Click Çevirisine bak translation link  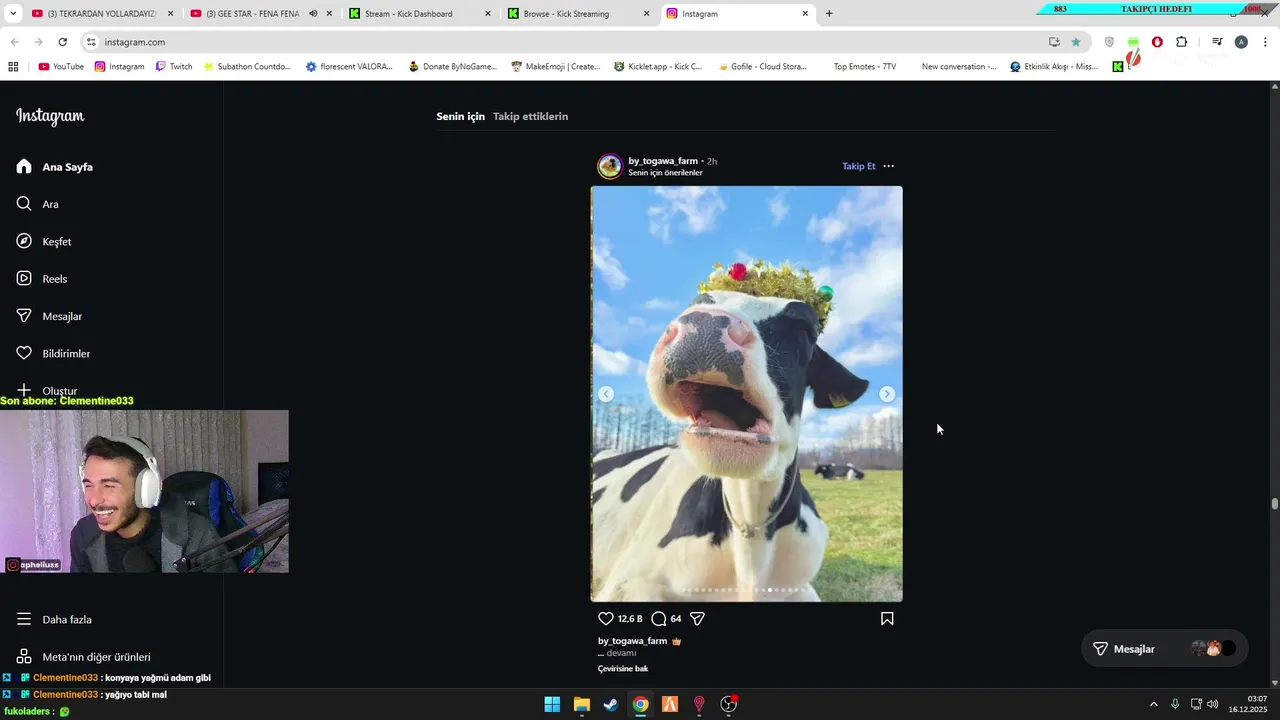tap(623, 669)
